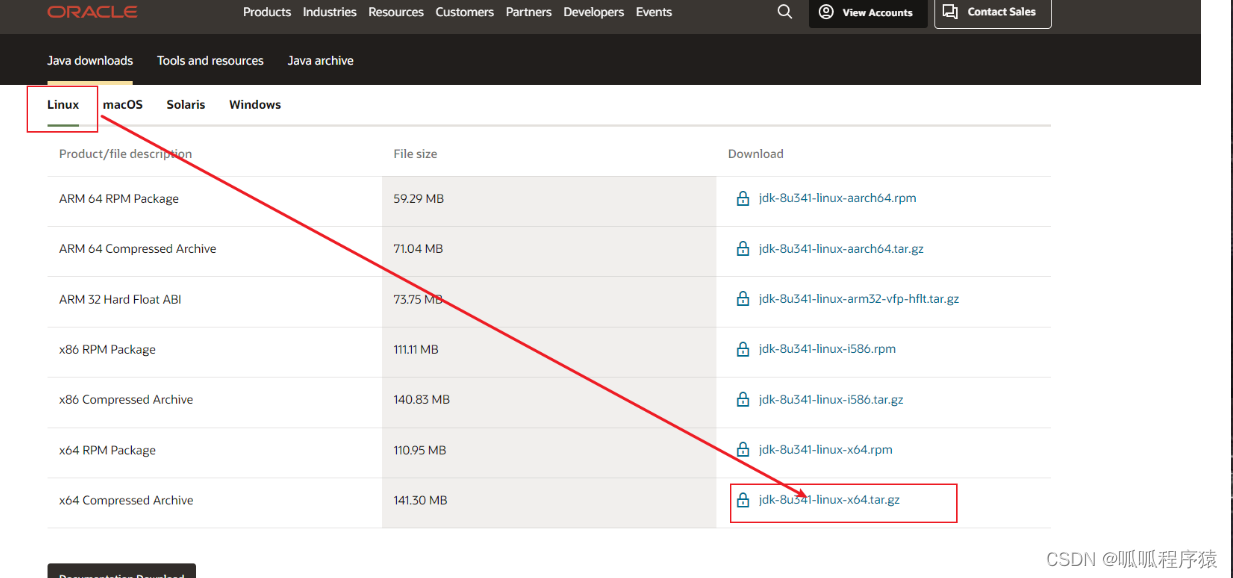The height and width of the screenshot is (578, 1233).
Task: Click the 110.95 MB file size
Action: (x=420, y=451)
